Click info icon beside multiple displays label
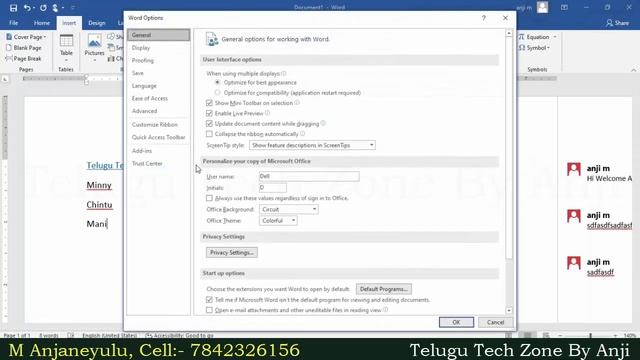This screenshot has height=360, width=640. pyautogui.click(x=284, y=73)
